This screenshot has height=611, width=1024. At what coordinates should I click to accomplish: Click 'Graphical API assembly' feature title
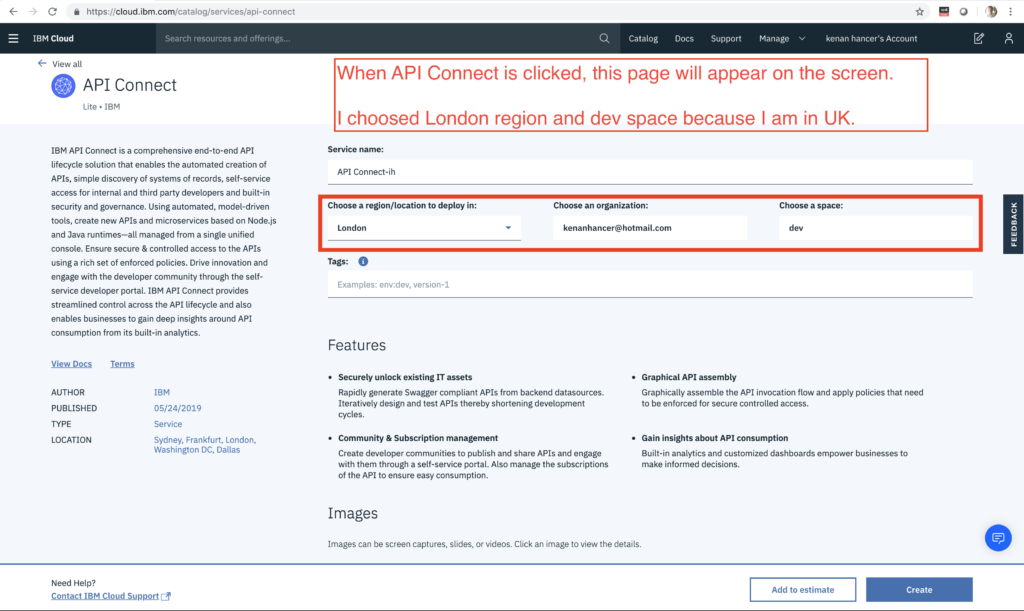[688, 377]
